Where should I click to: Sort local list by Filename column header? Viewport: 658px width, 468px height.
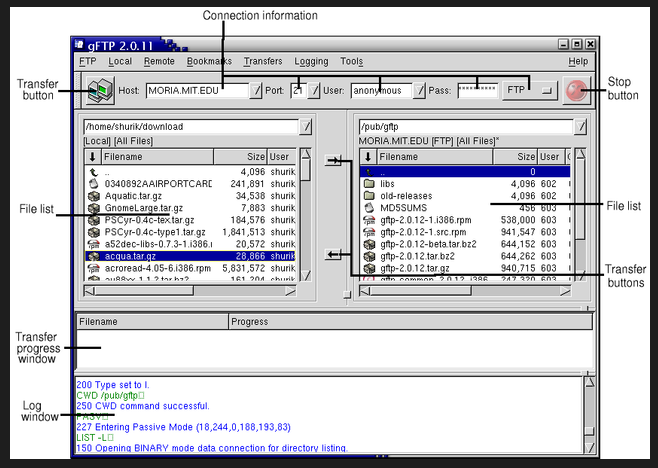[x=157, y=157]
